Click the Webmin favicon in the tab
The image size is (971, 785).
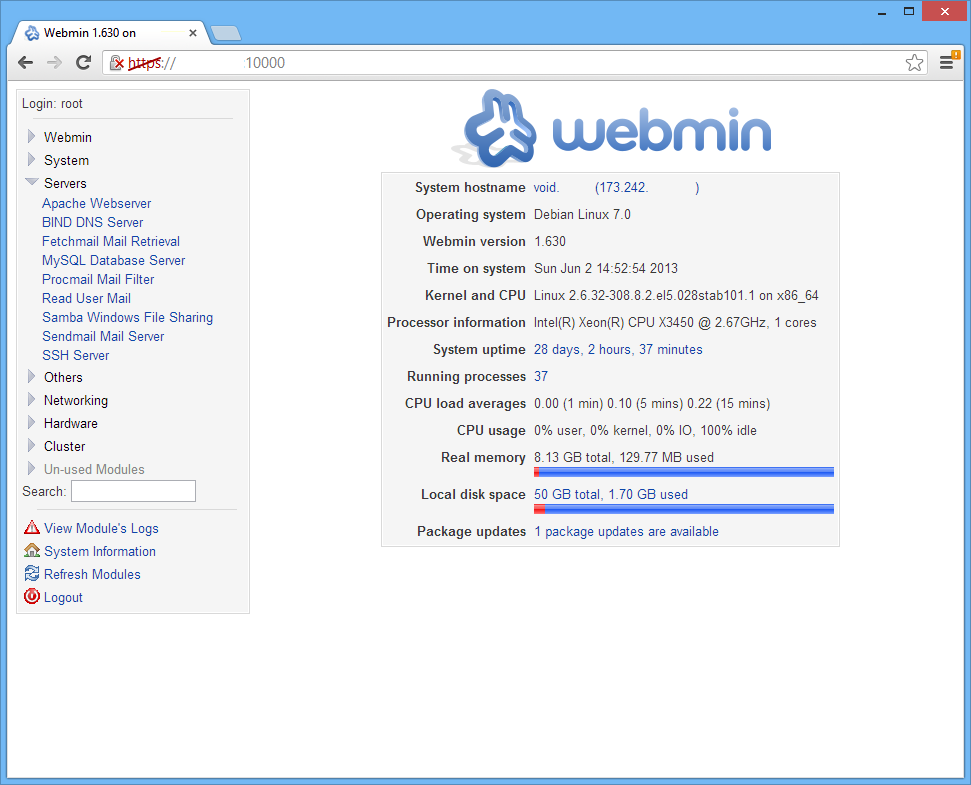pos(32,33)
